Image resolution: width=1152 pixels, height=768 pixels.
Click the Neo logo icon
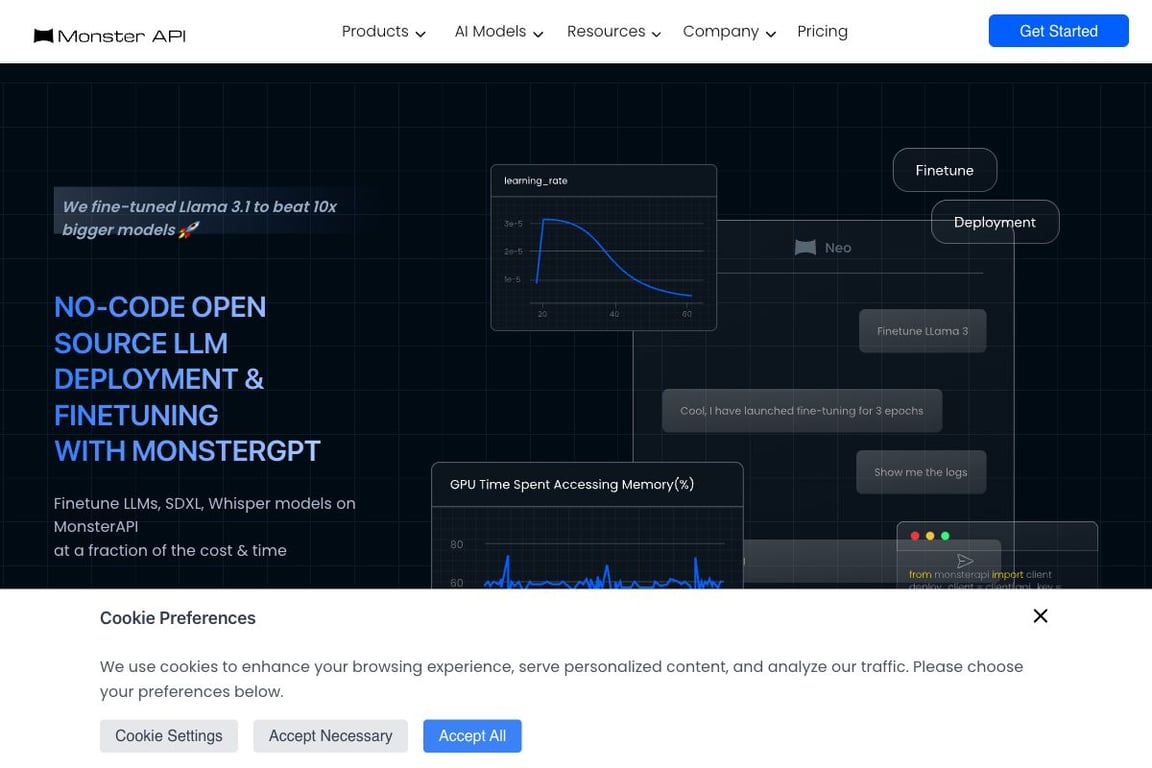[805, 248]
